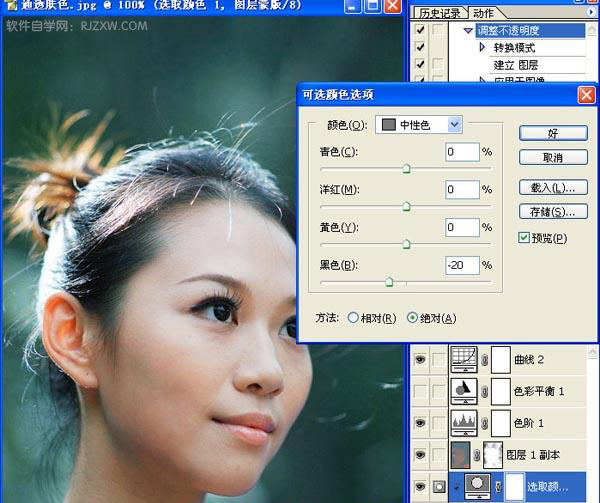Click the 黑色(B) slider handle
This screenshot has height=503, width=600.
389,282
